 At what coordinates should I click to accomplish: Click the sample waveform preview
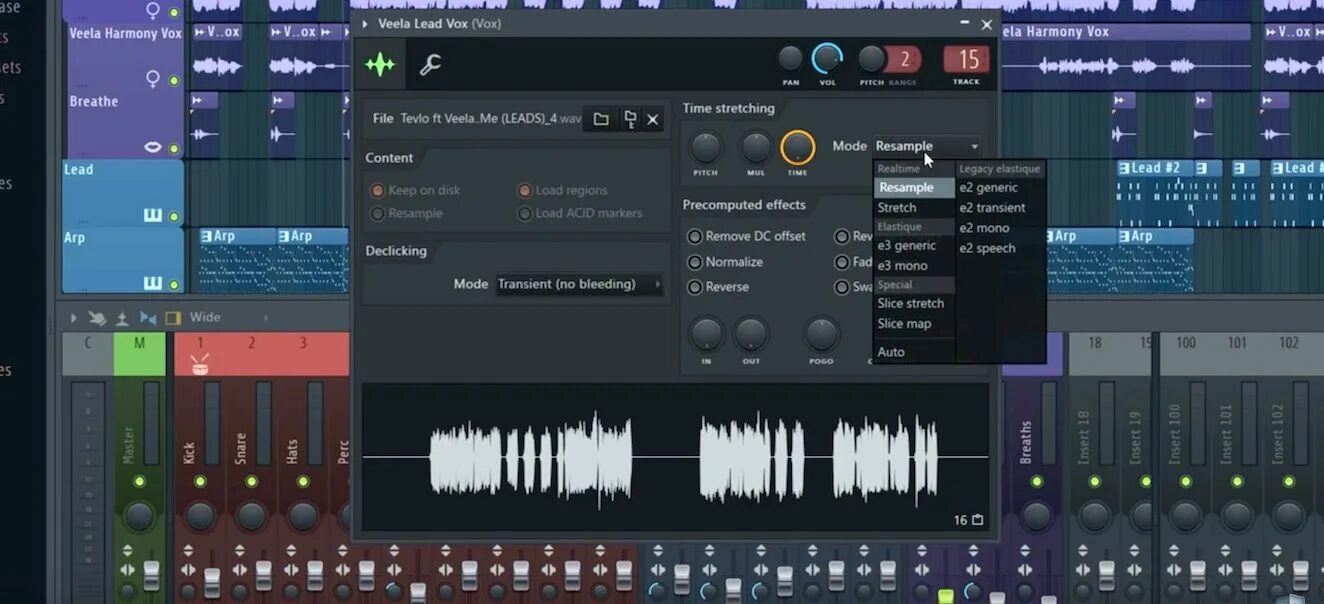676,458
